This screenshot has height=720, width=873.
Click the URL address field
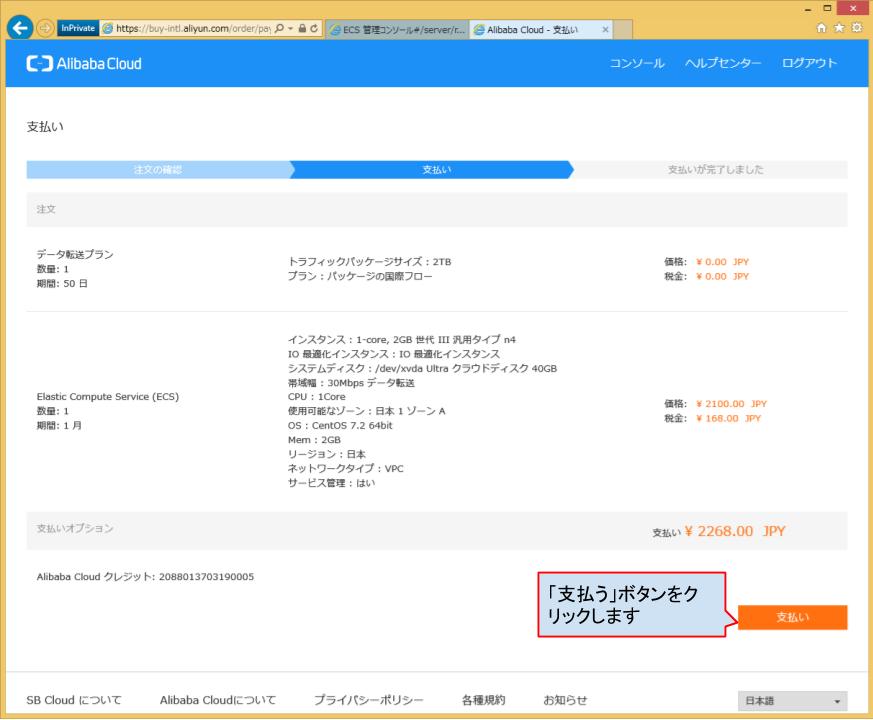(193, 28)
